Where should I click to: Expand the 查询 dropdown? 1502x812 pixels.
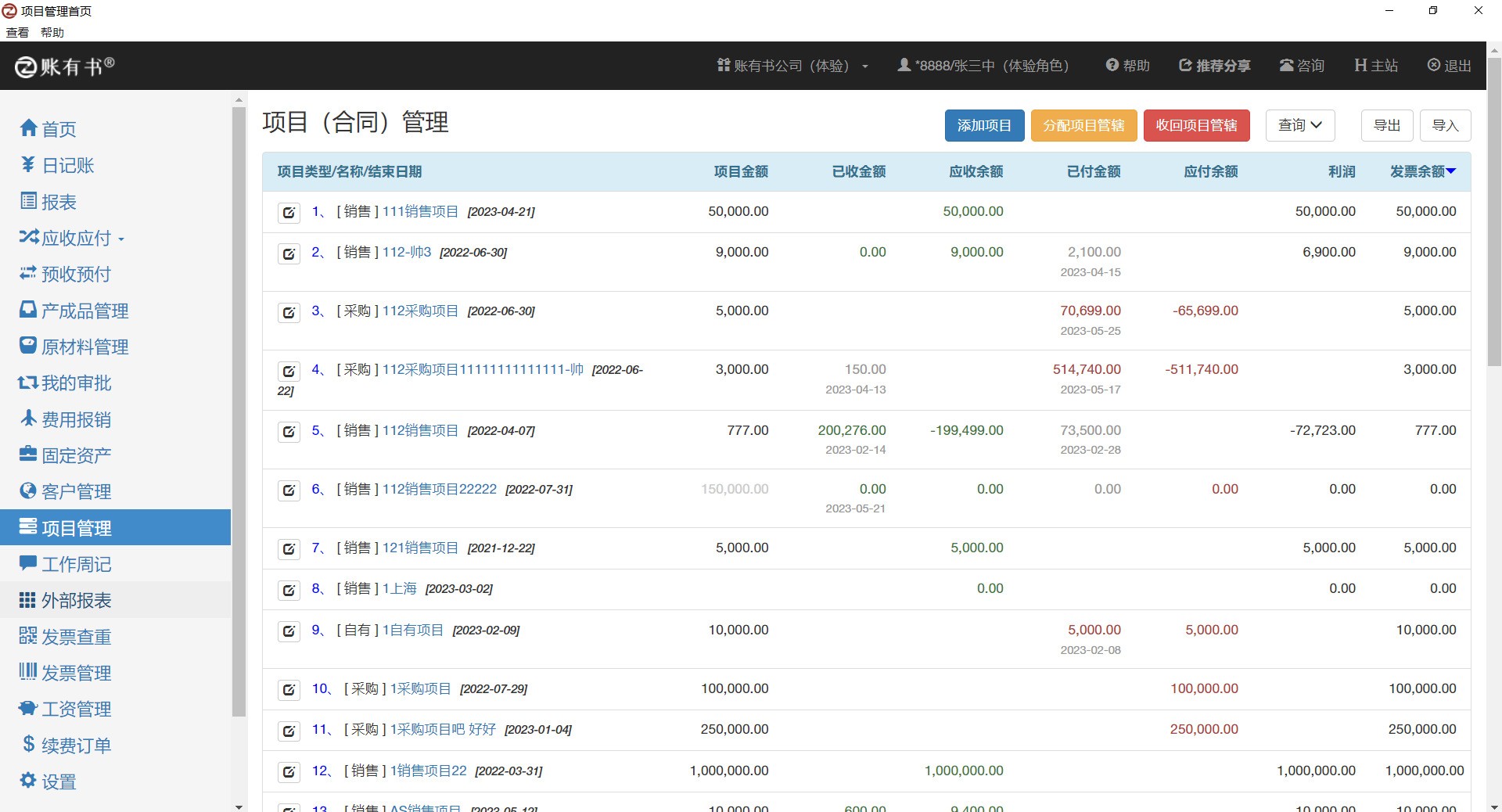(1300, 125)
